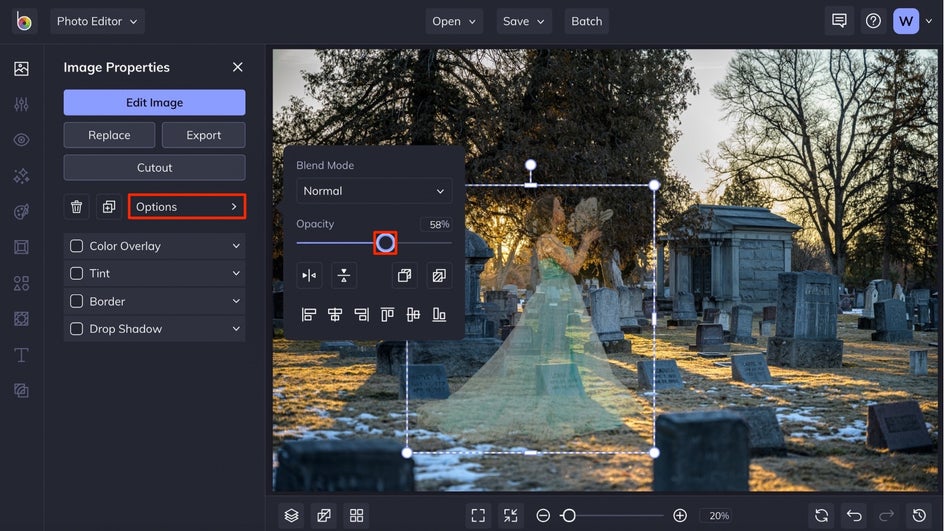Flip the layer vertically

coord(343,275)
